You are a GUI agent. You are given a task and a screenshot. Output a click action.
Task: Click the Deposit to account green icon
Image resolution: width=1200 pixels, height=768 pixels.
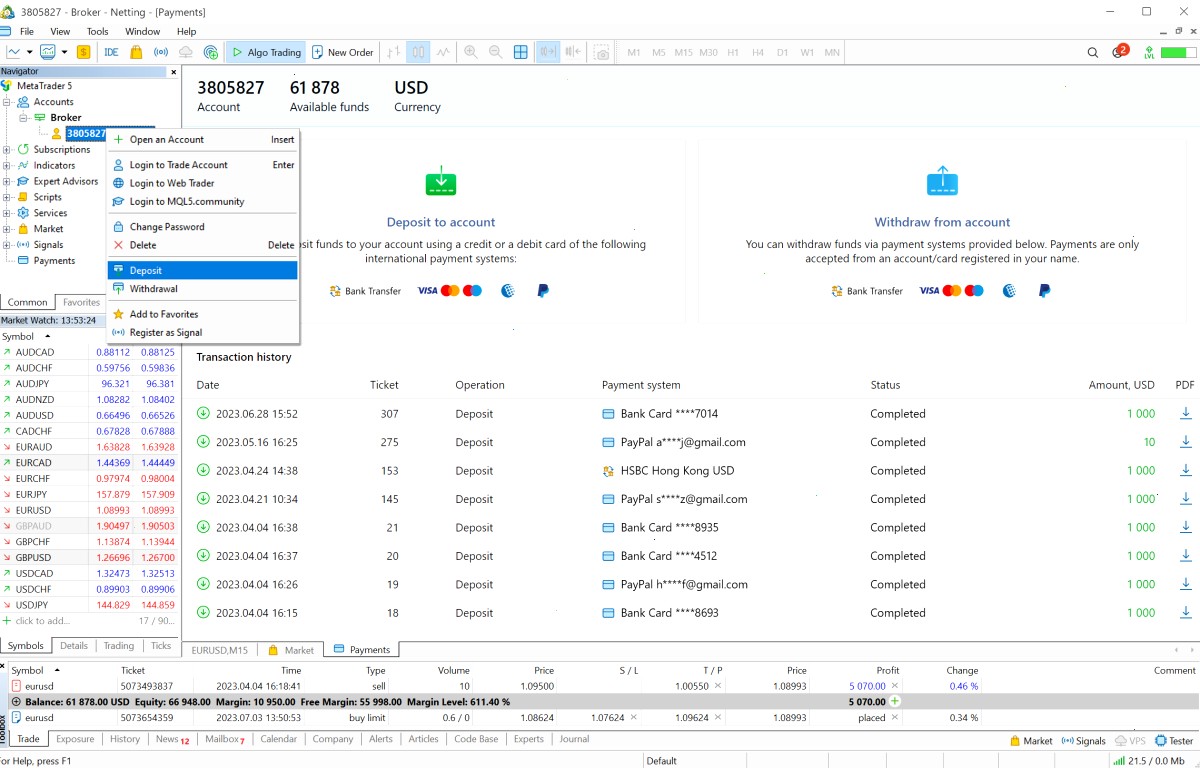pos(441,182)
